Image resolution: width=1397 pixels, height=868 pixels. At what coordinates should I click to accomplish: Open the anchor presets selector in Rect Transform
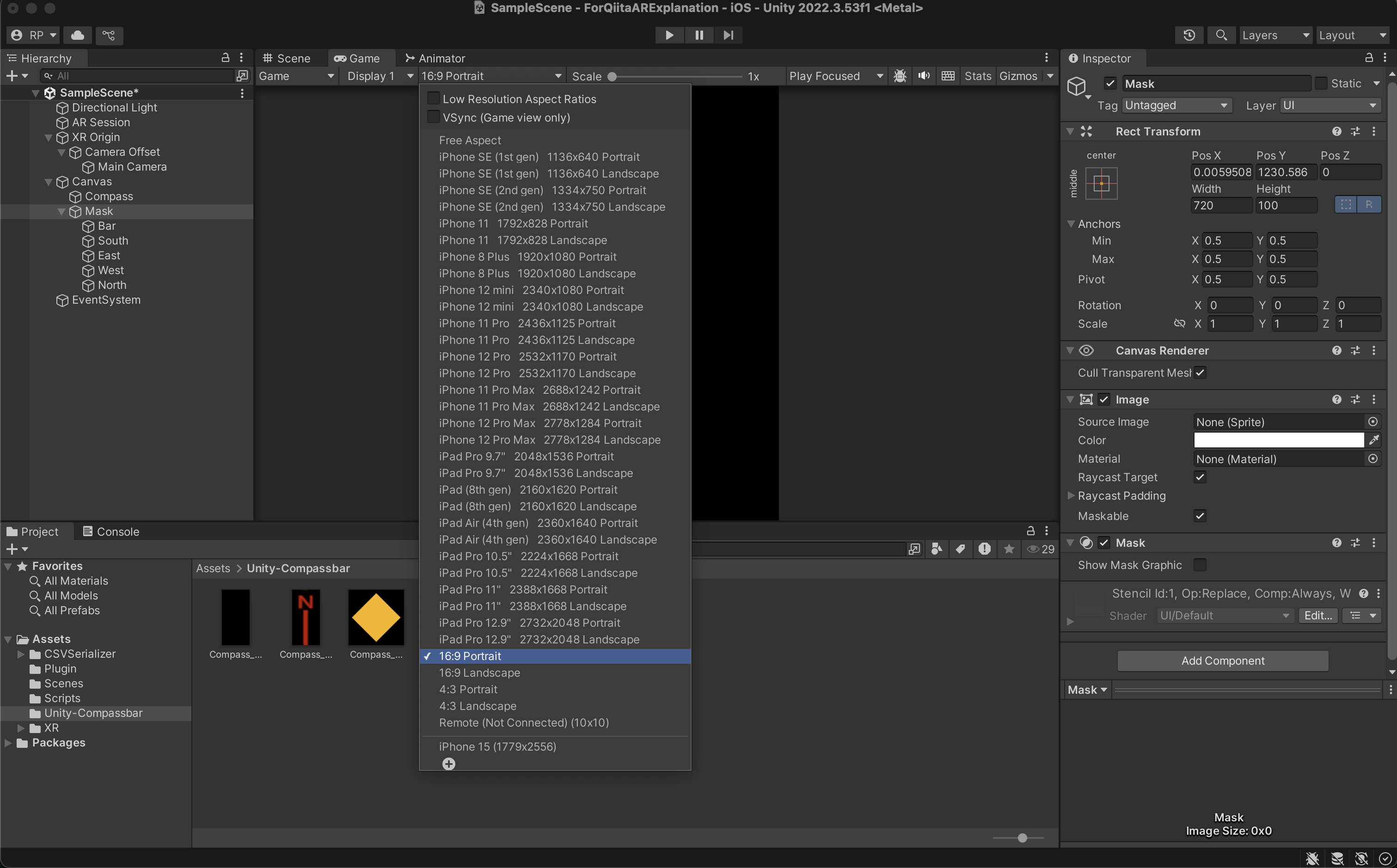click(x=1101, y=183)
